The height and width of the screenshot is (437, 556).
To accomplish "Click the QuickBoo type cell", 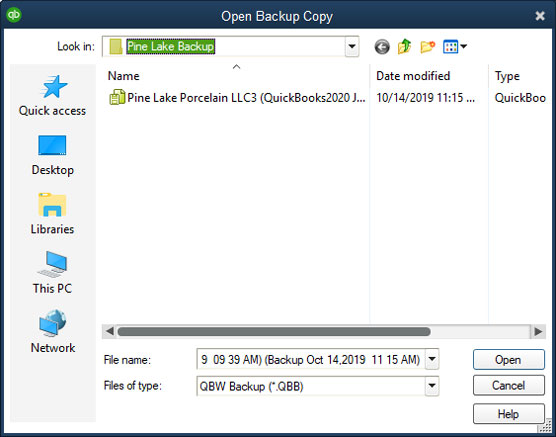I will click(520, 98).
